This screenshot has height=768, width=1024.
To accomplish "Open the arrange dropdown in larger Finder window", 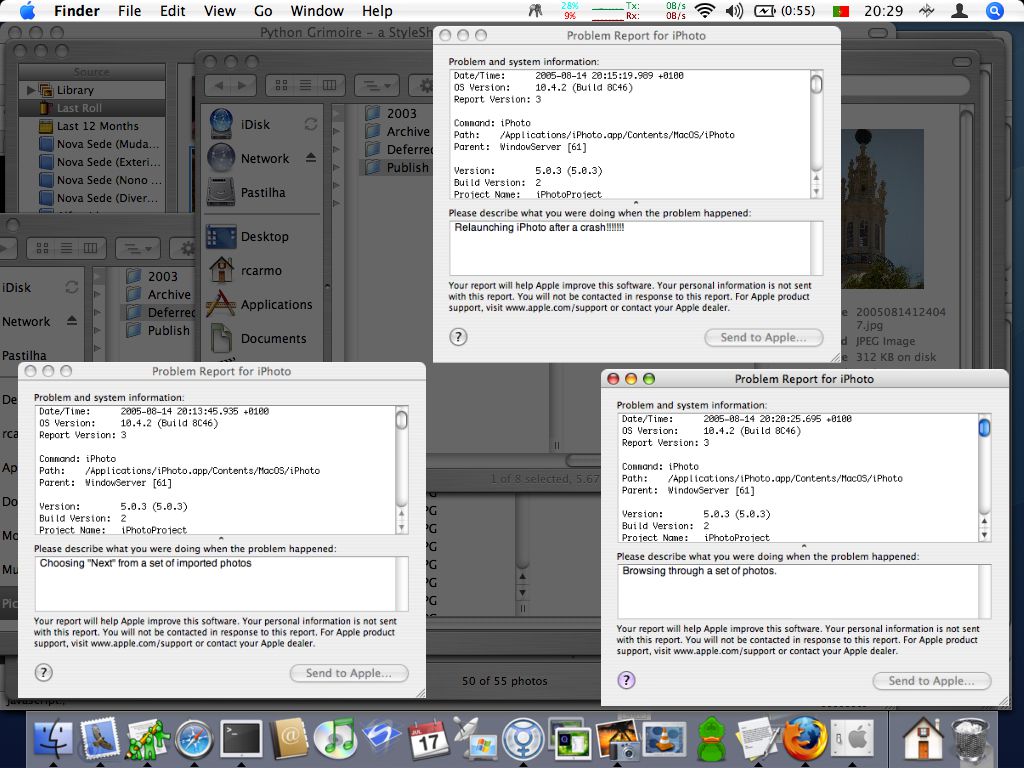I will click(377, 85).
